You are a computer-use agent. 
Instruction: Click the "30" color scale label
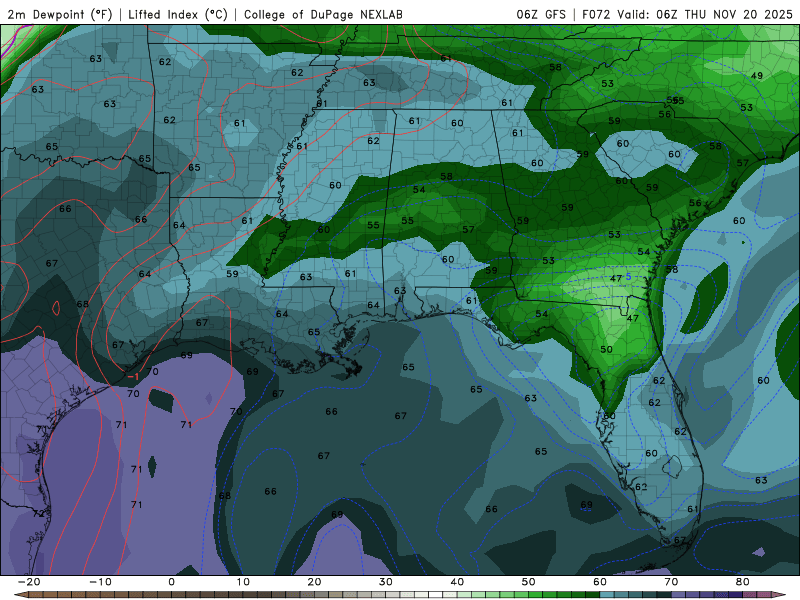tap(386, 582)
